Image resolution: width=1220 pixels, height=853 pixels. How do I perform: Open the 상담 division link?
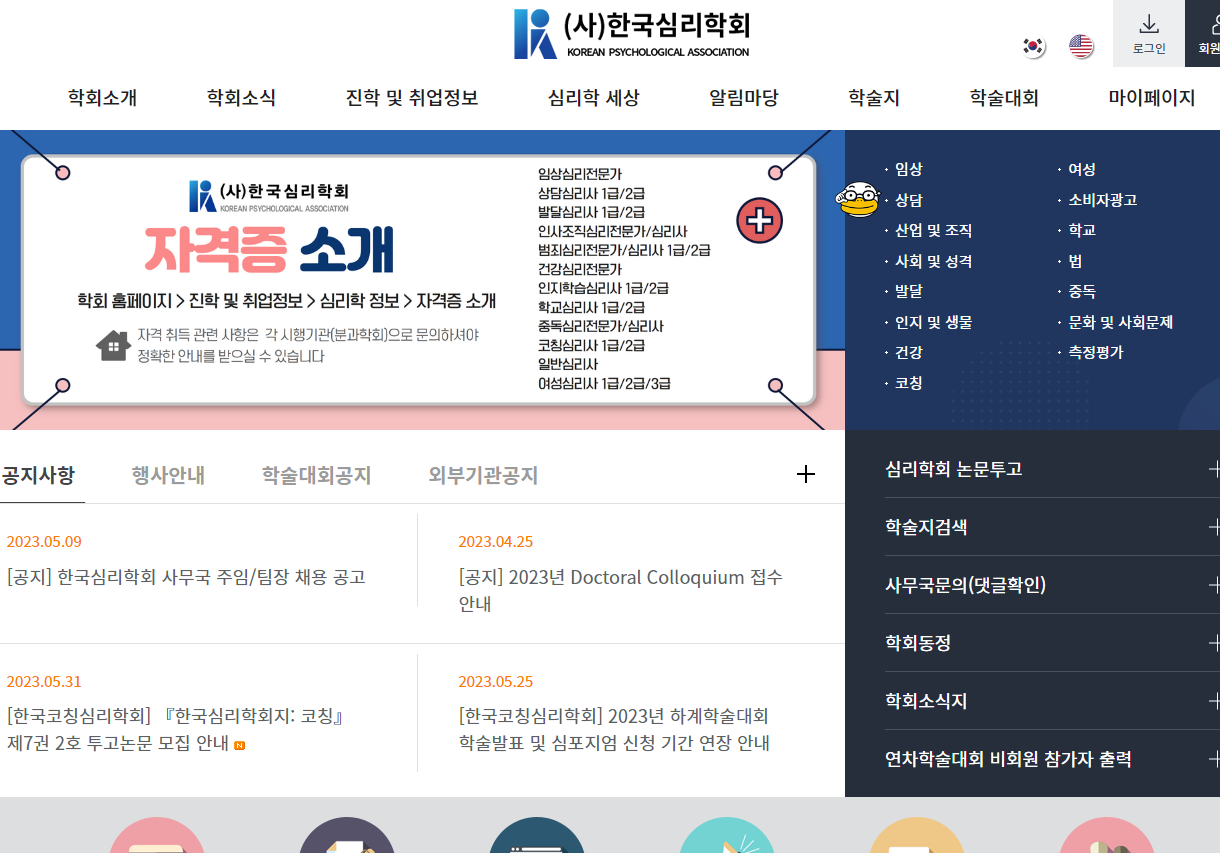pos(908,200)
